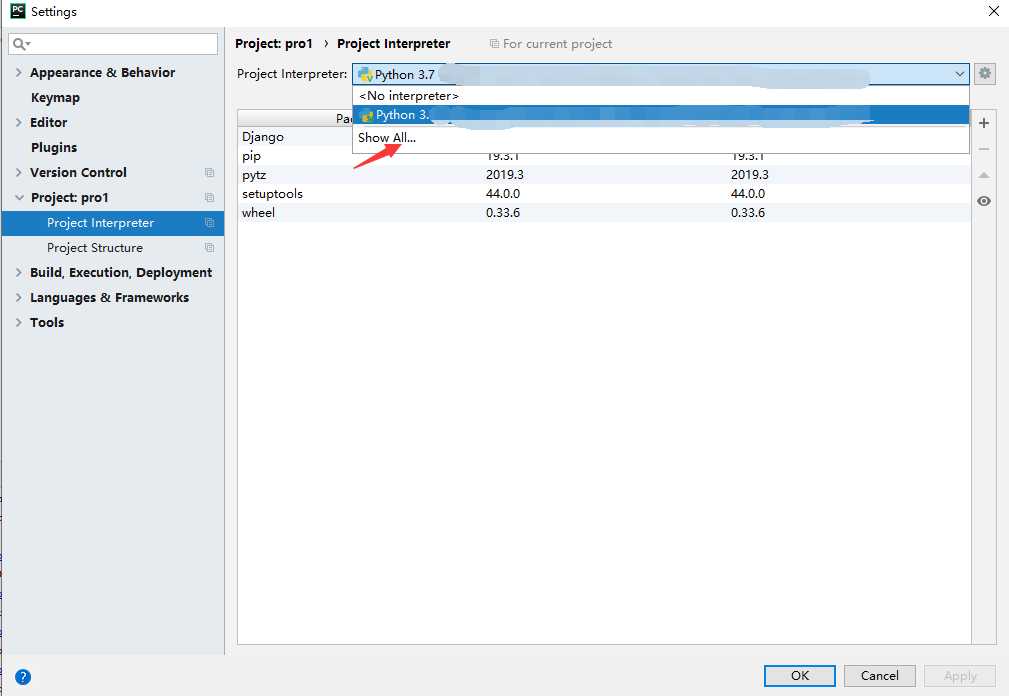Click the upgrade package up-arrow icon
Screen dimensions: 1009x696
(984, 175)
